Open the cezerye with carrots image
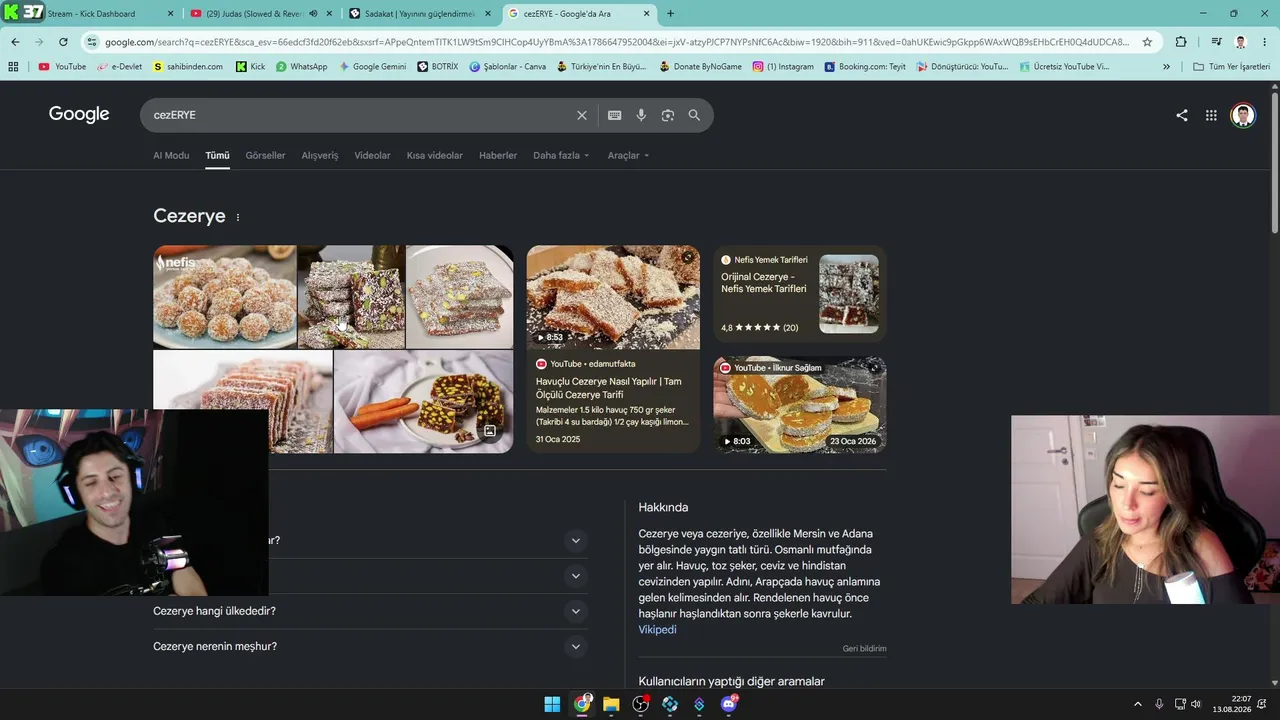 pos(423,402)
